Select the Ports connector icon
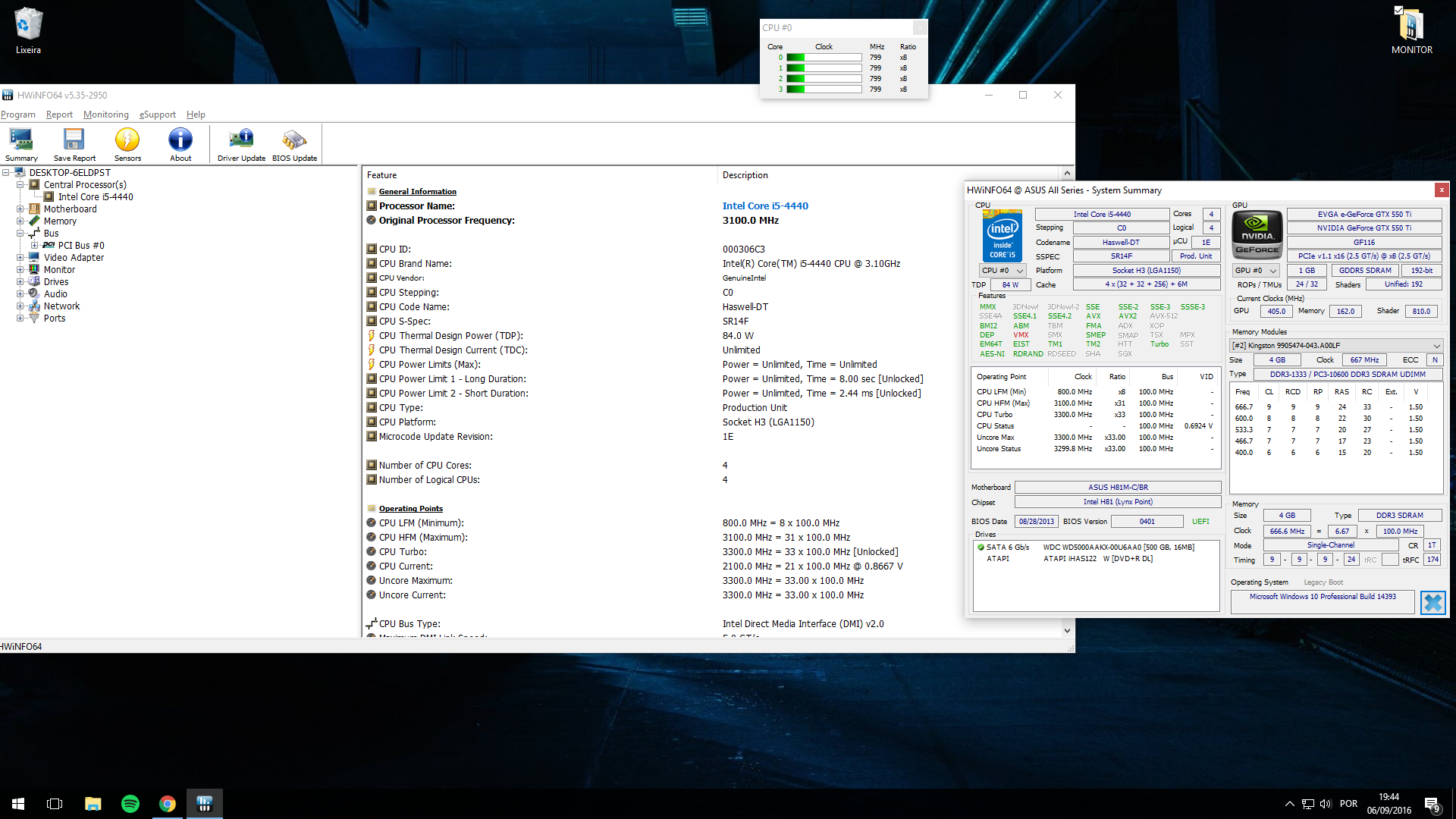This screenshot has width=1456, height=819. pos(34,318)
